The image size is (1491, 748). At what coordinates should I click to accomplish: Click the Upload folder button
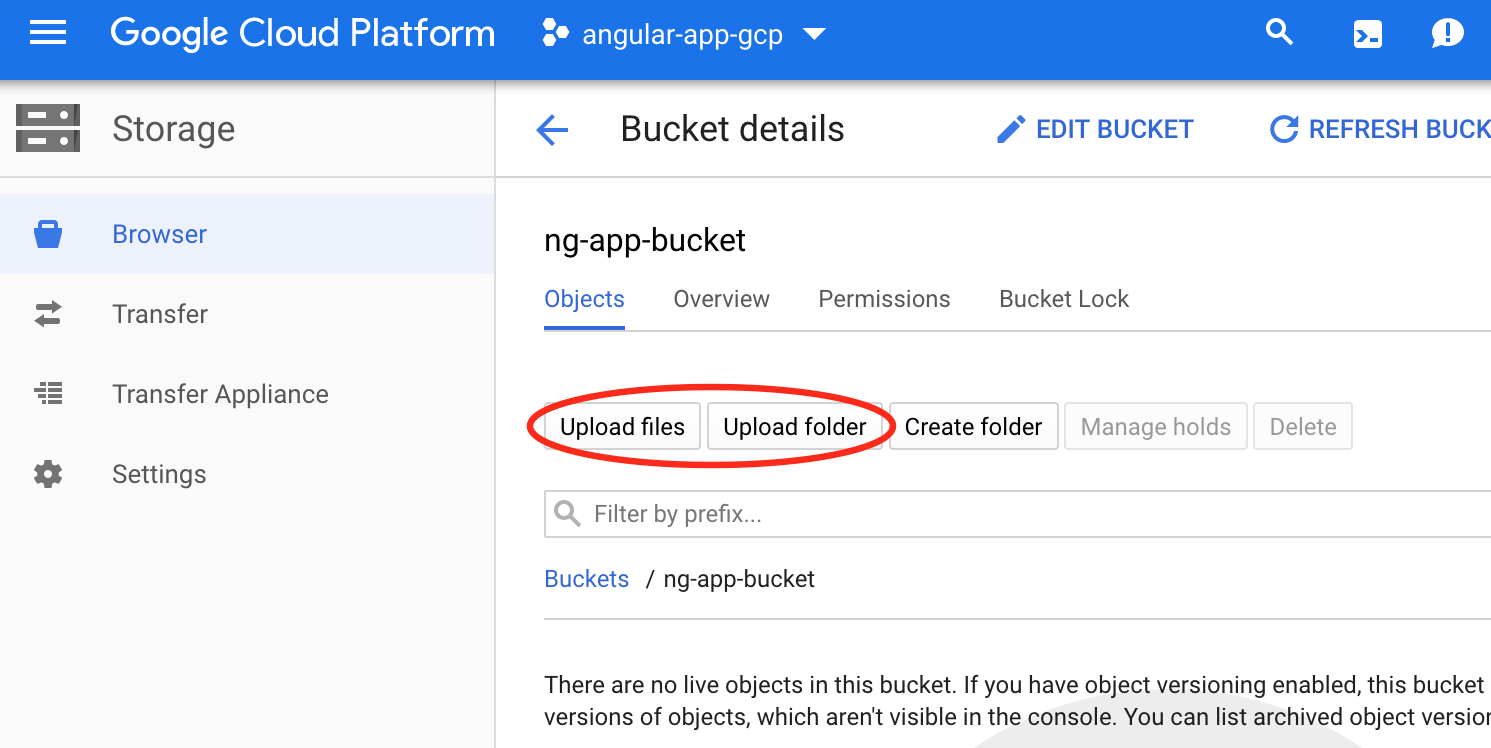click(794, 427)
